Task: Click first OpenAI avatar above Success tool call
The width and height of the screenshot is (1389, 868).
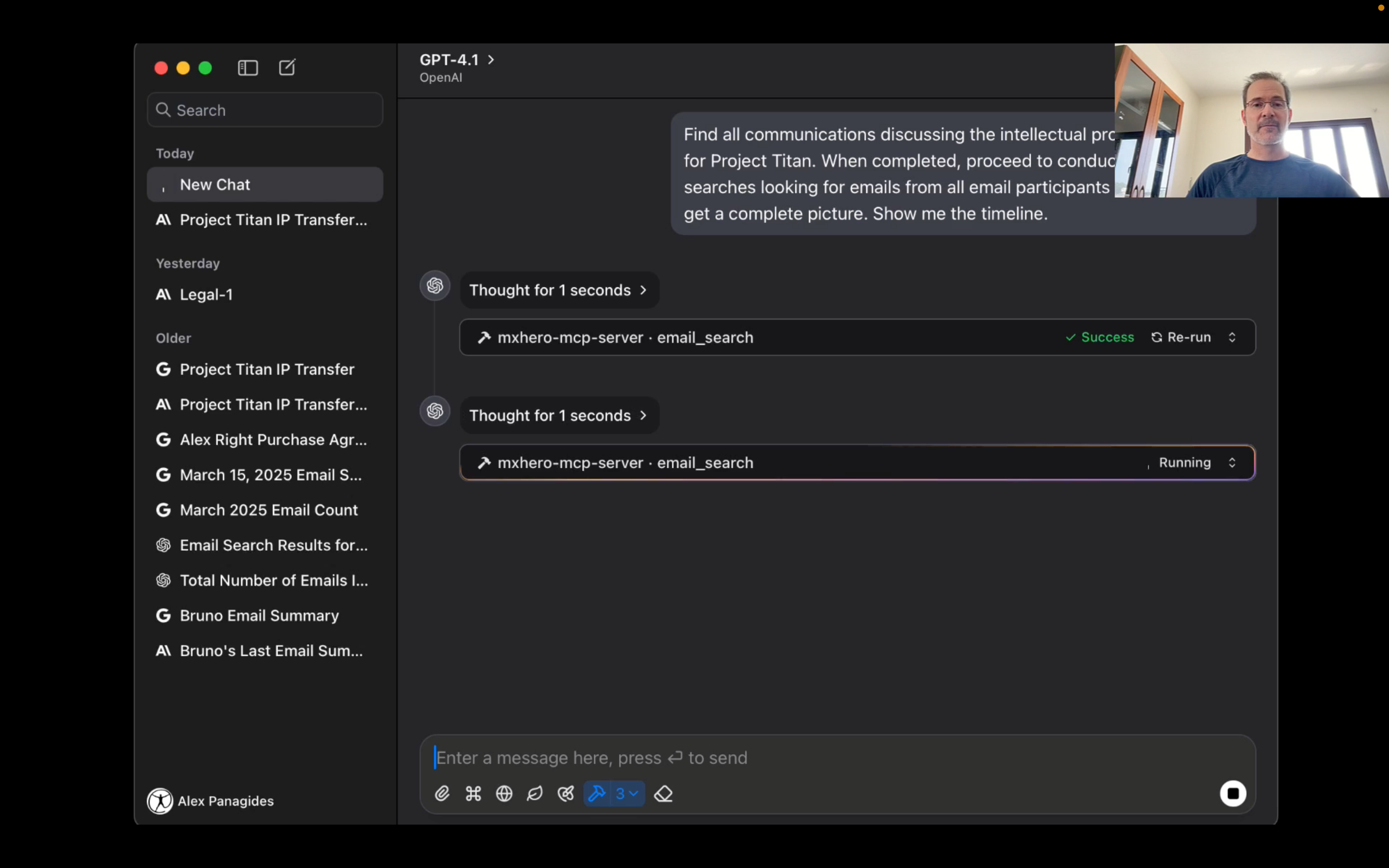Action: coord(435,285)
